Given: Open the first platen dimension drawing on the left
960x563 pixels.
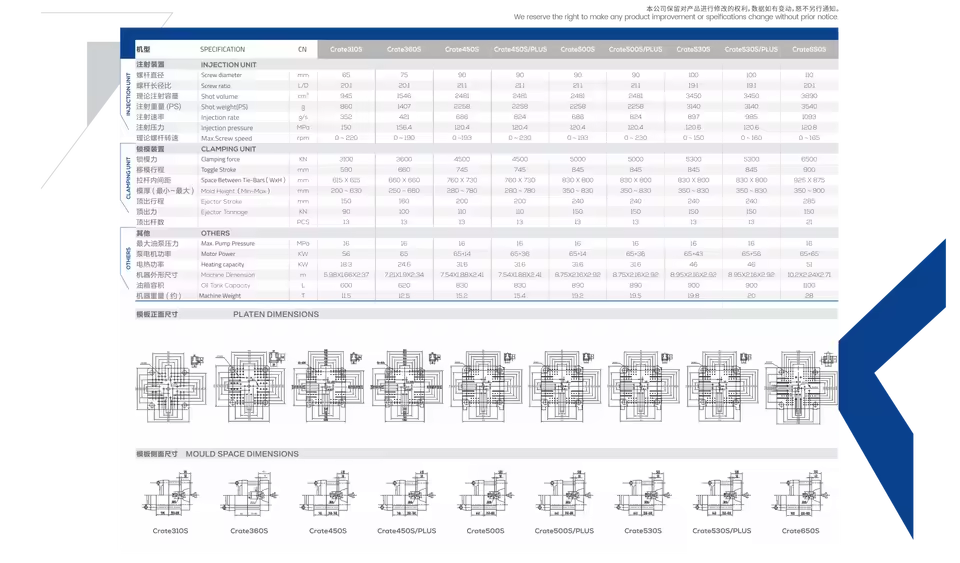Looking at the screenshot, I should click(170, 386).
